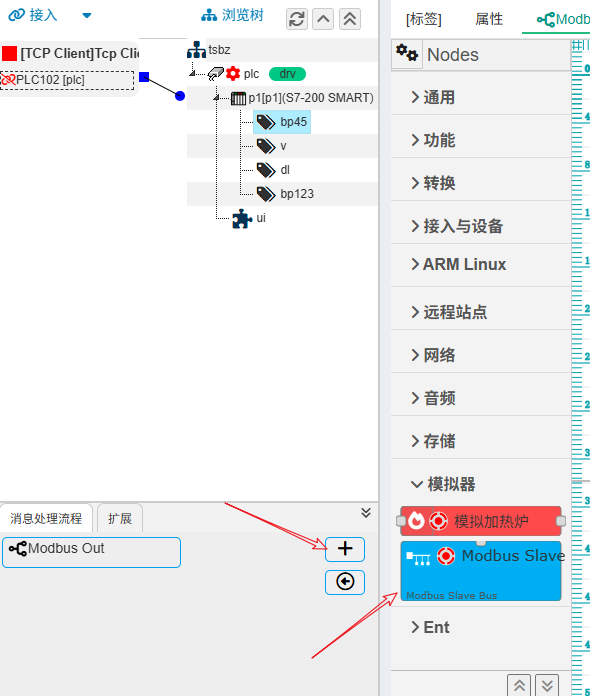Click the 接入 link icon label
This screenshot has height=696, width=590.
(x=33, y=15)
